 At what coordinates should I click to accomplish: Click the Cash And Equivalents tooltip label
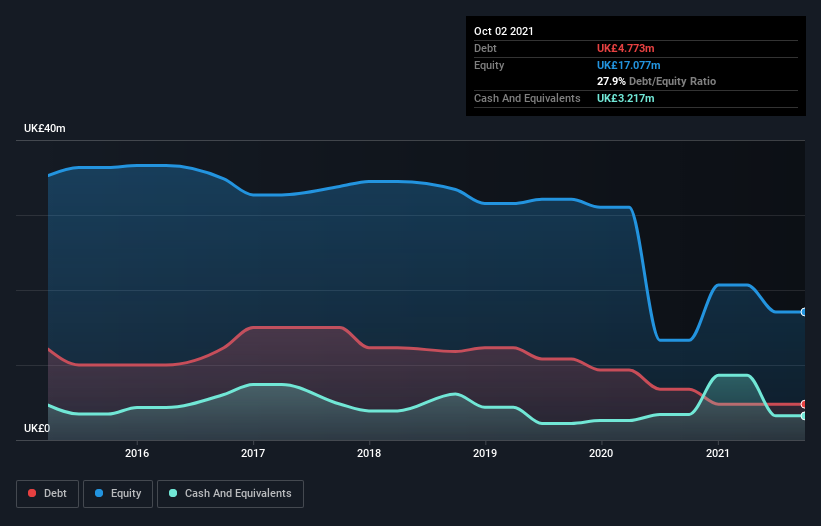click(x=527, y=98)
